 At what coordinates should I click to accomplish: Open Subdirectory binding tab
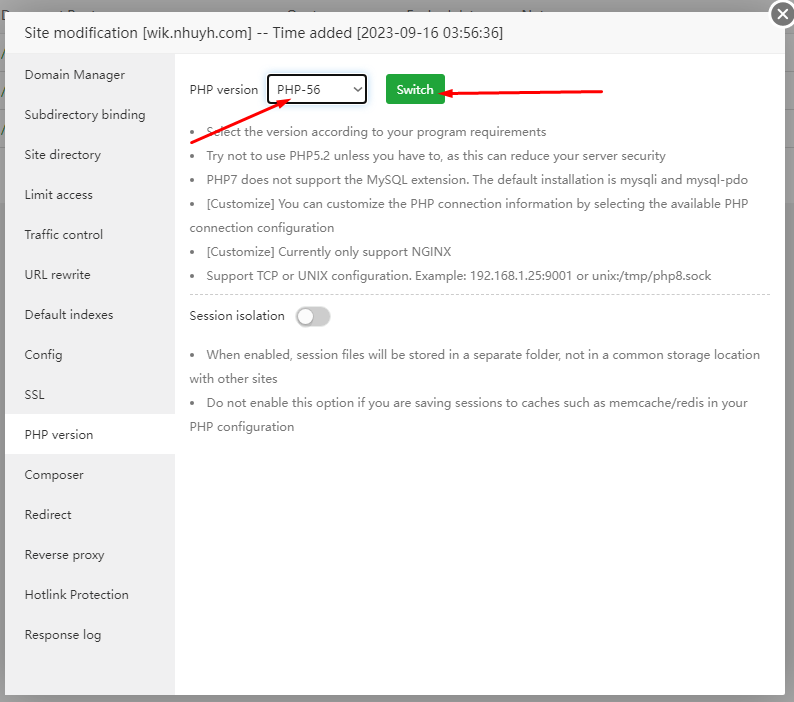click(90, 114)
